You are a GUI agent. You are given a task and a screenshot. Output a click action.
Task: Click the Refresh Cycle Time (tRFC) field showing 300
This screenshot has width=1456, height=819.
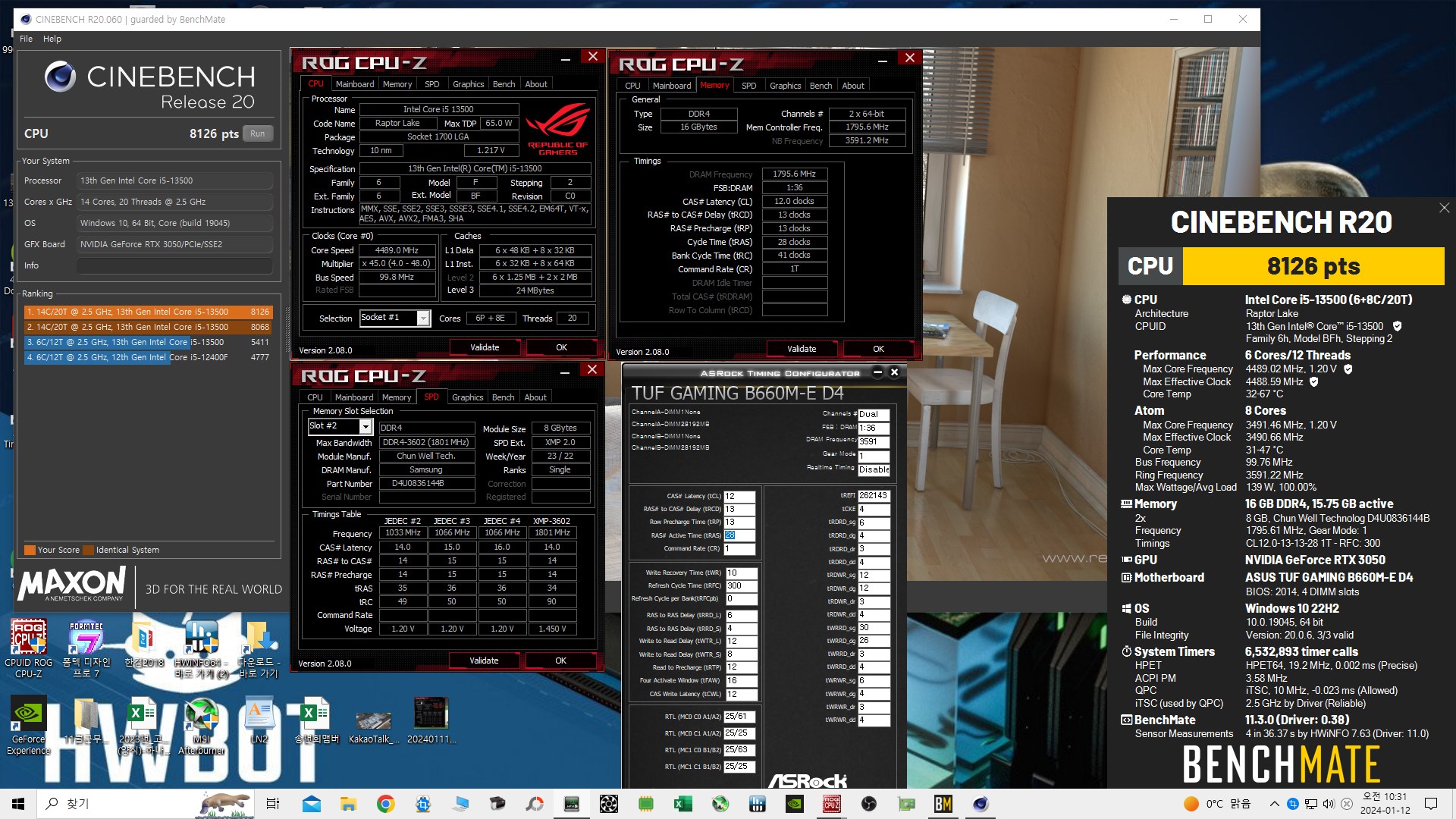click(x=741, y=585)
